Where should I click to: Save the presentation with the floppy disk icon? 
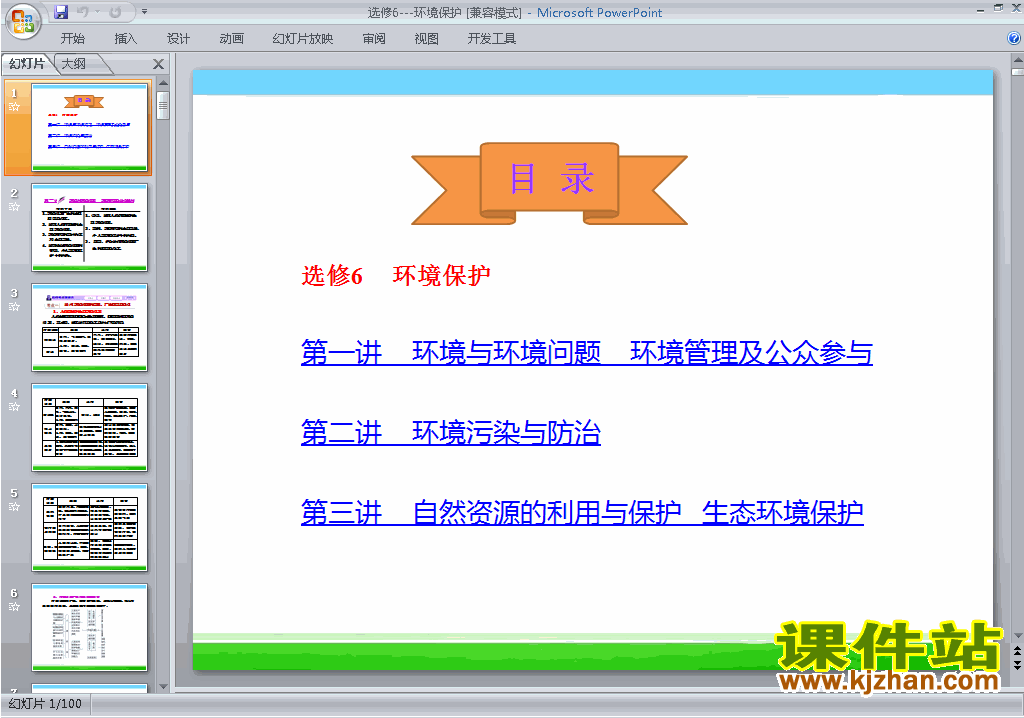tap(61, 12)
